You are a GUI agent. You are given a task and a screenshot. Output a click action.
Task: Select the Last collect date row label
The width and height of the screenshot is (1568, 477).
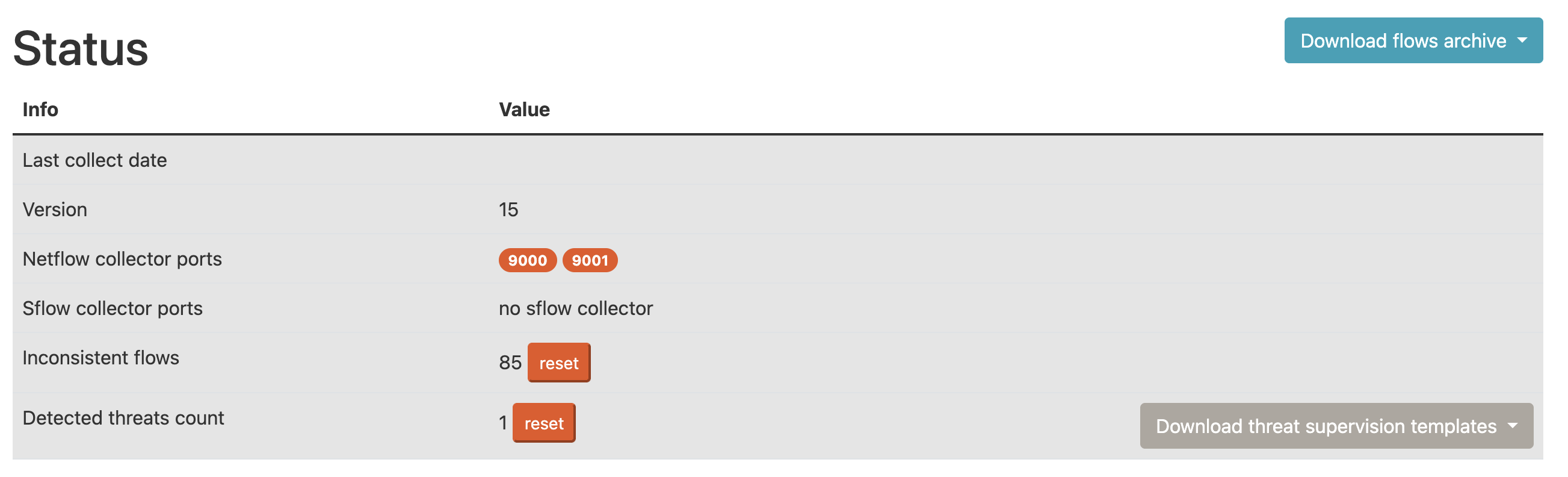pyautogui.click(x=94, y=160)
